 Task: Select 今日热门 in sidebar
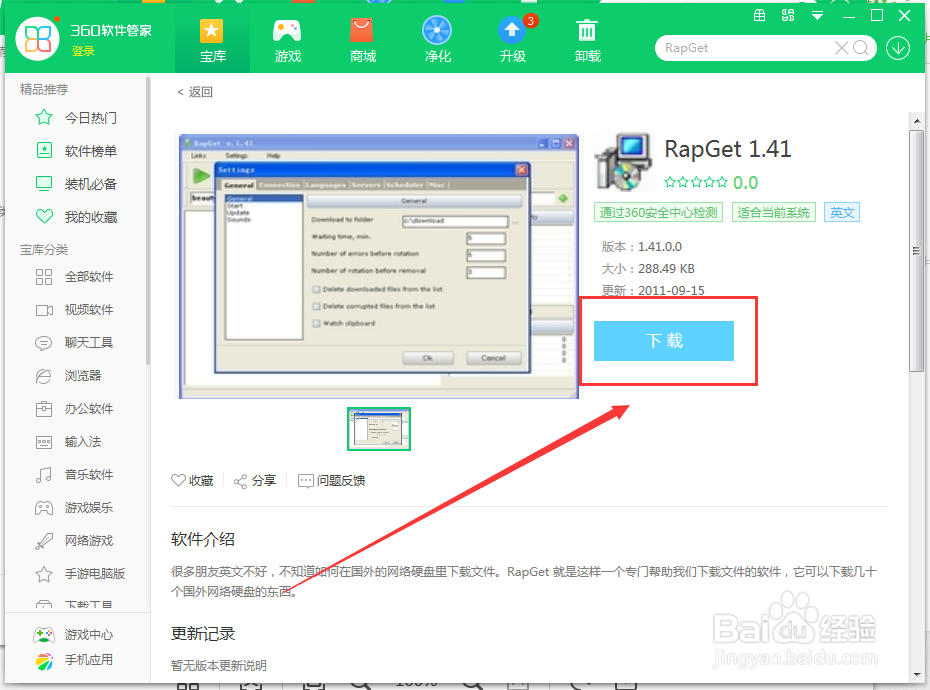tap(75, 117)
